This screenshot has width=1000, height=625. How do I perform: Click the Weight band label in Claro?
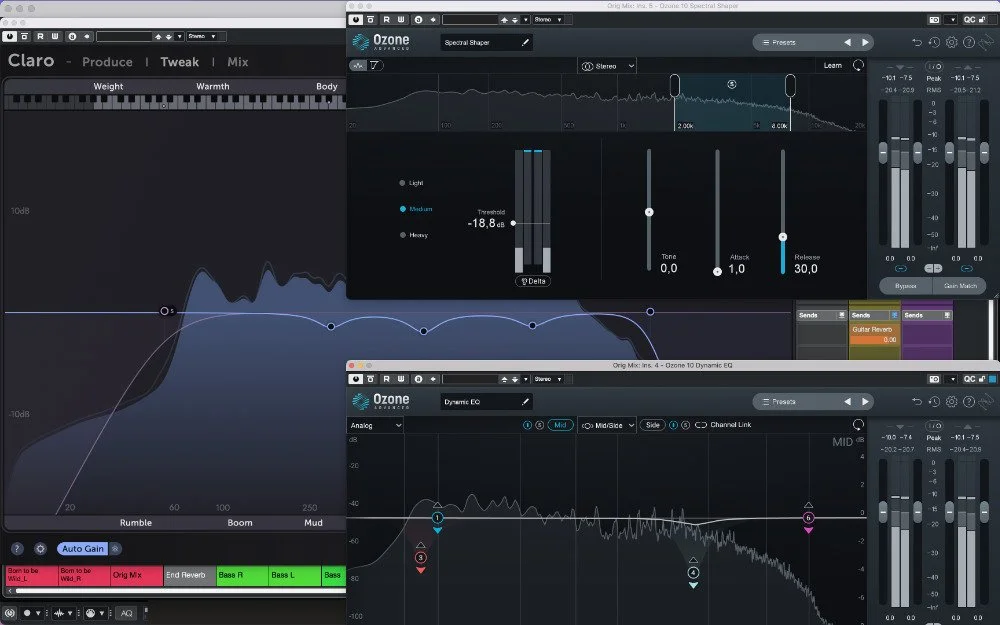(108, 86)
